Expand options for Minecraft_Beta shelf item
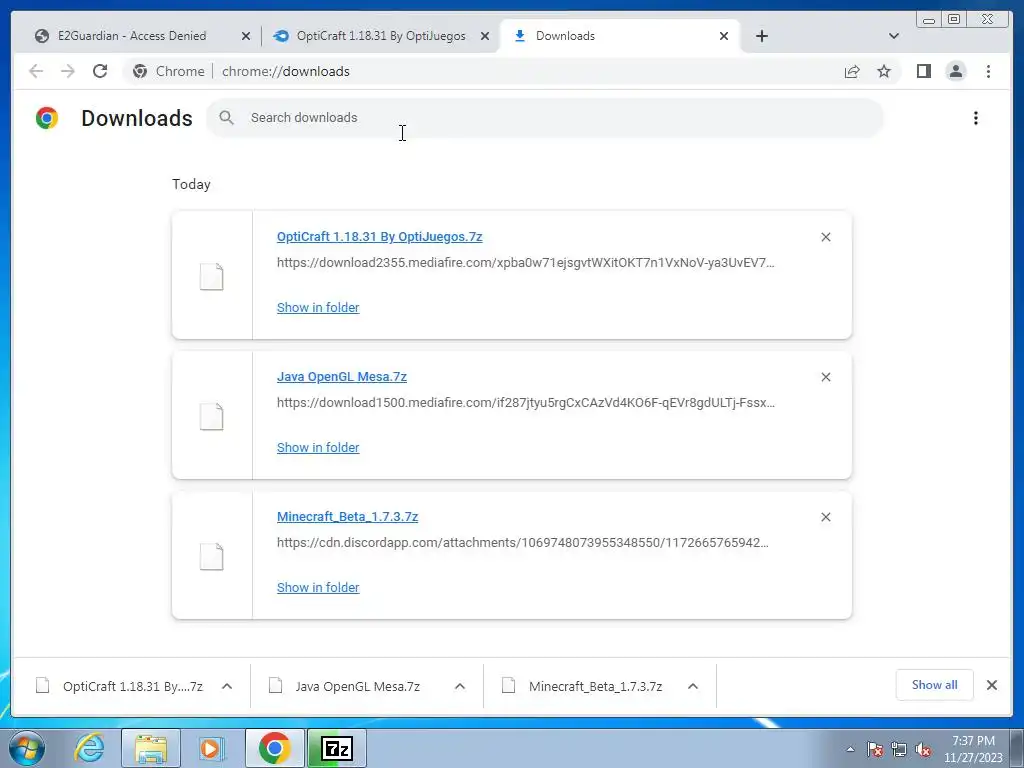 (693, 686)
